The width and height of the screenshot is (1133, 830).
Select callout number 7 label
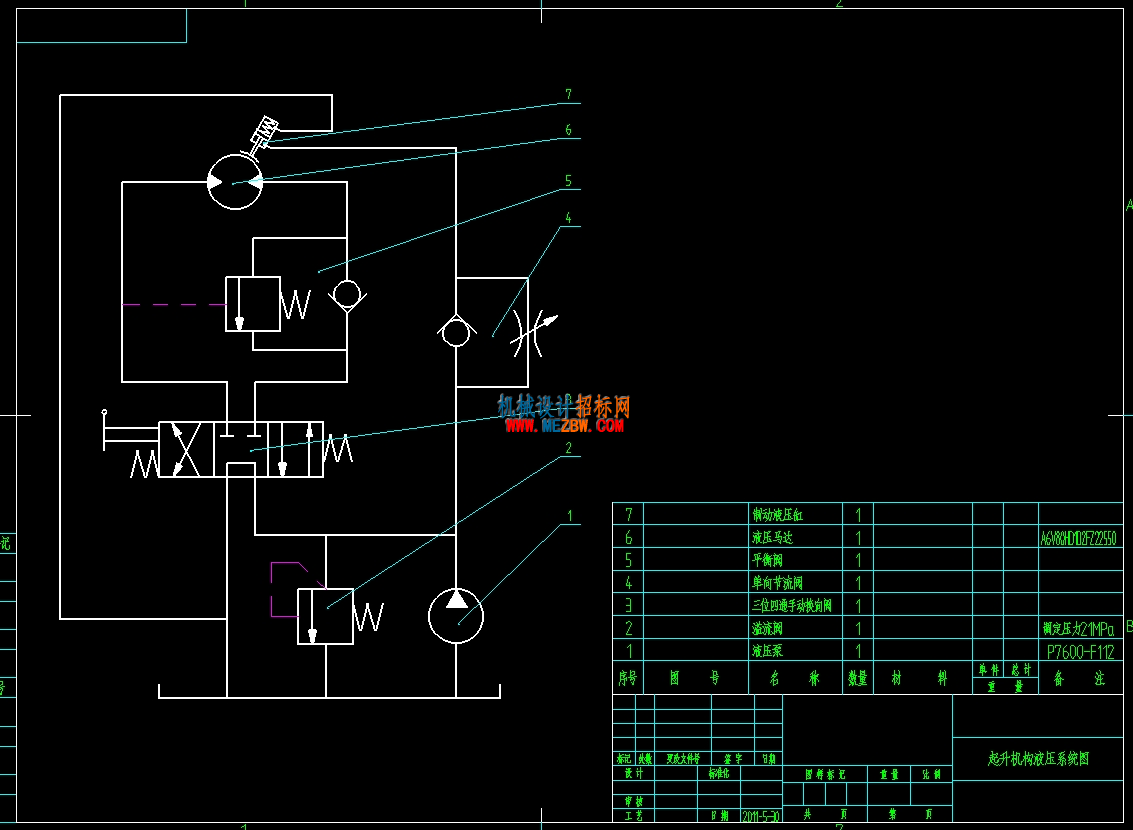pyautogui.click(x=569, y=95)
